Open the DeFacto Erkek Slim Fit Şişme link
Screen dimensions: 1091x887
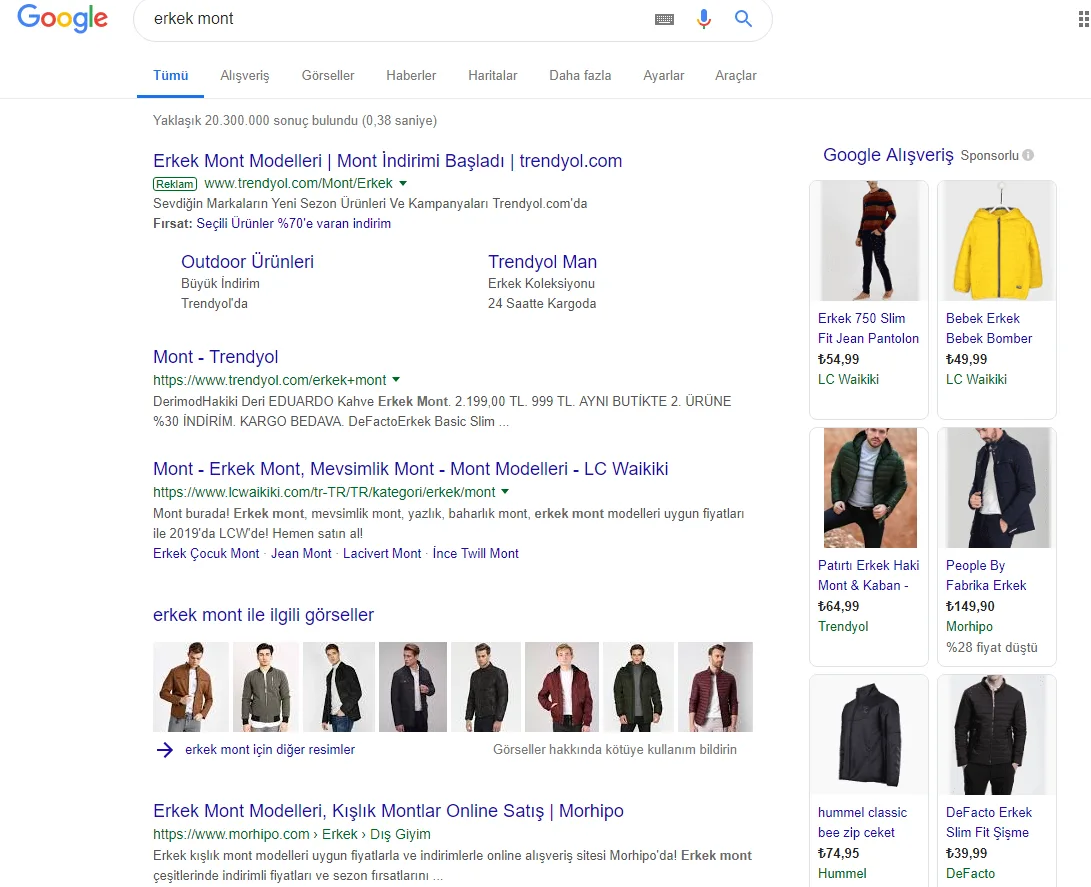[989, 822]
